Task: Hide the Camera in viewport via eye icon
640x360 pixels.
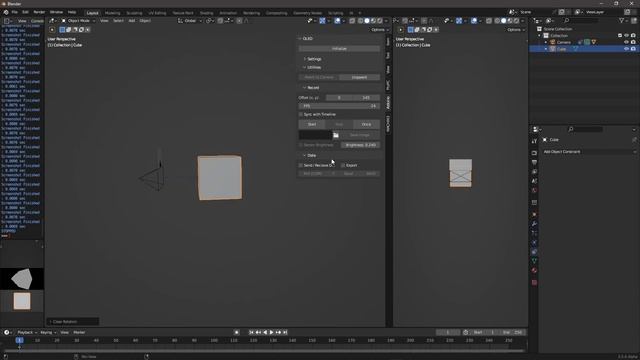Action: pos(627,42)
